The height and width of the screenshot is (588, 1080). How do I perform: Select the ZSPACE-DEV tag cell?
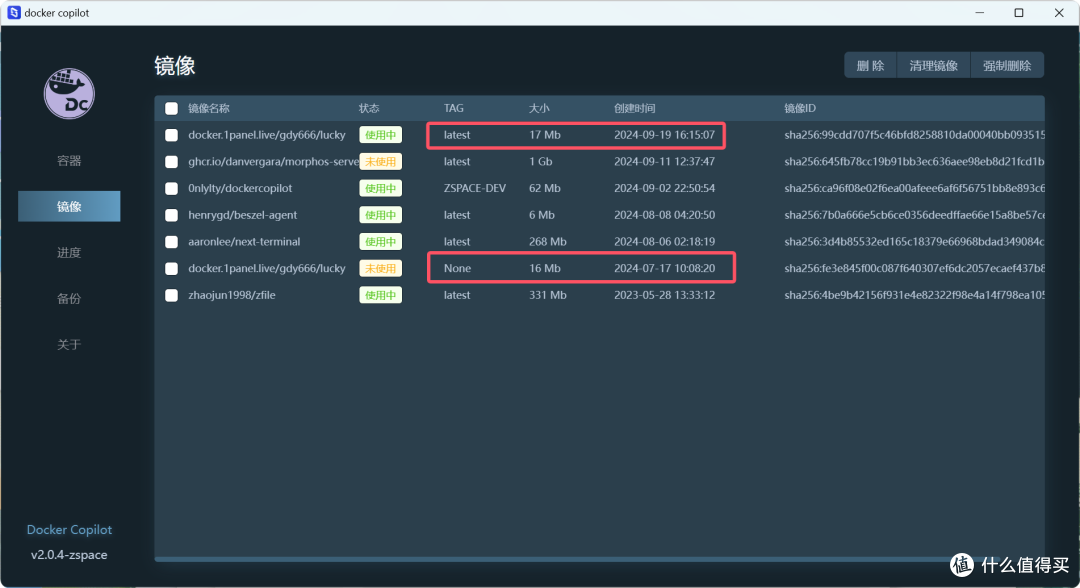(x=475, y=188)
